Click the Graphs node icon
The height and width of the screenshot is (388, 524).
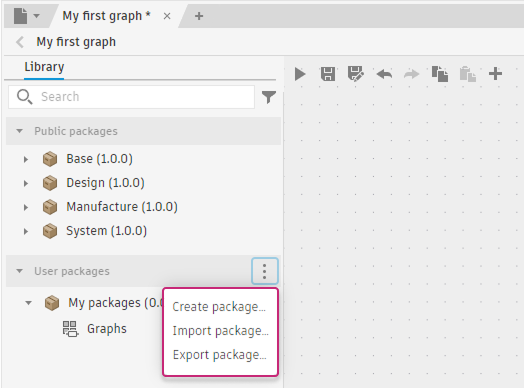coord(70,329)
